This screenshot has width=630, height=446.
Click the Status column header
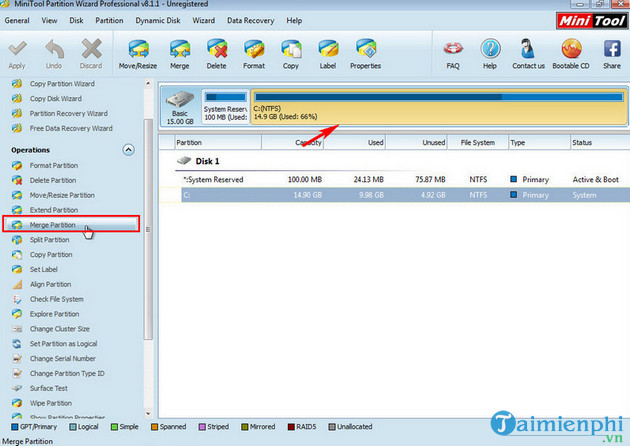(600, 143)
